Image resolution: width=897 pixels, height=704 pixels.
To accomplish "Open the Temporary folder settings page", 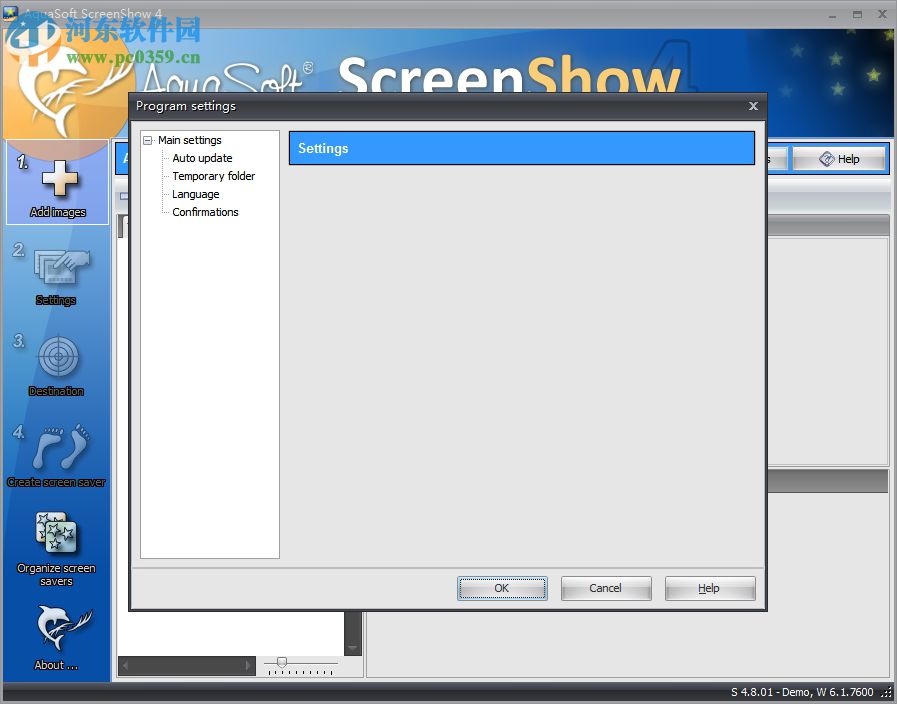I will [214, 176].
